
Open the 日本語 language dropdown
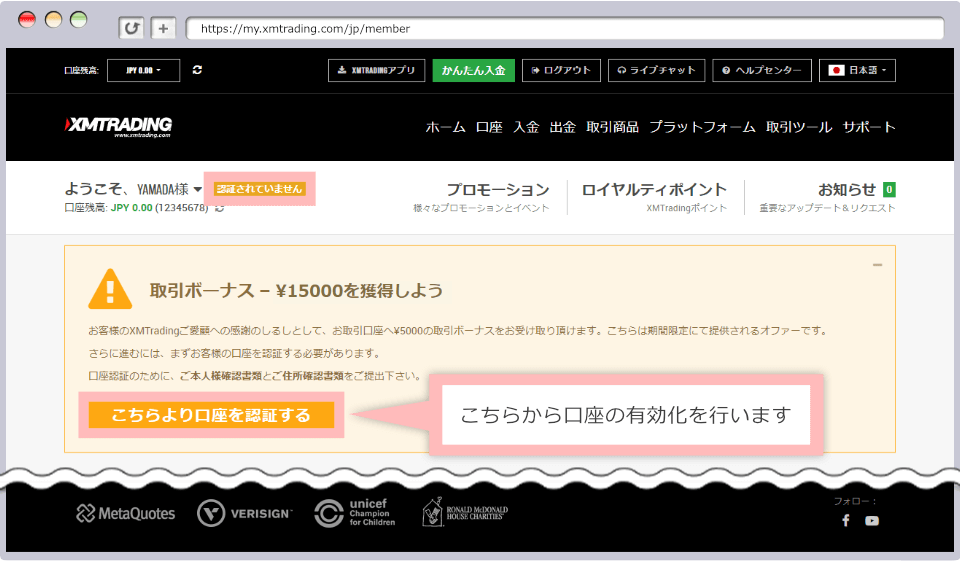[x=857, y=70]
